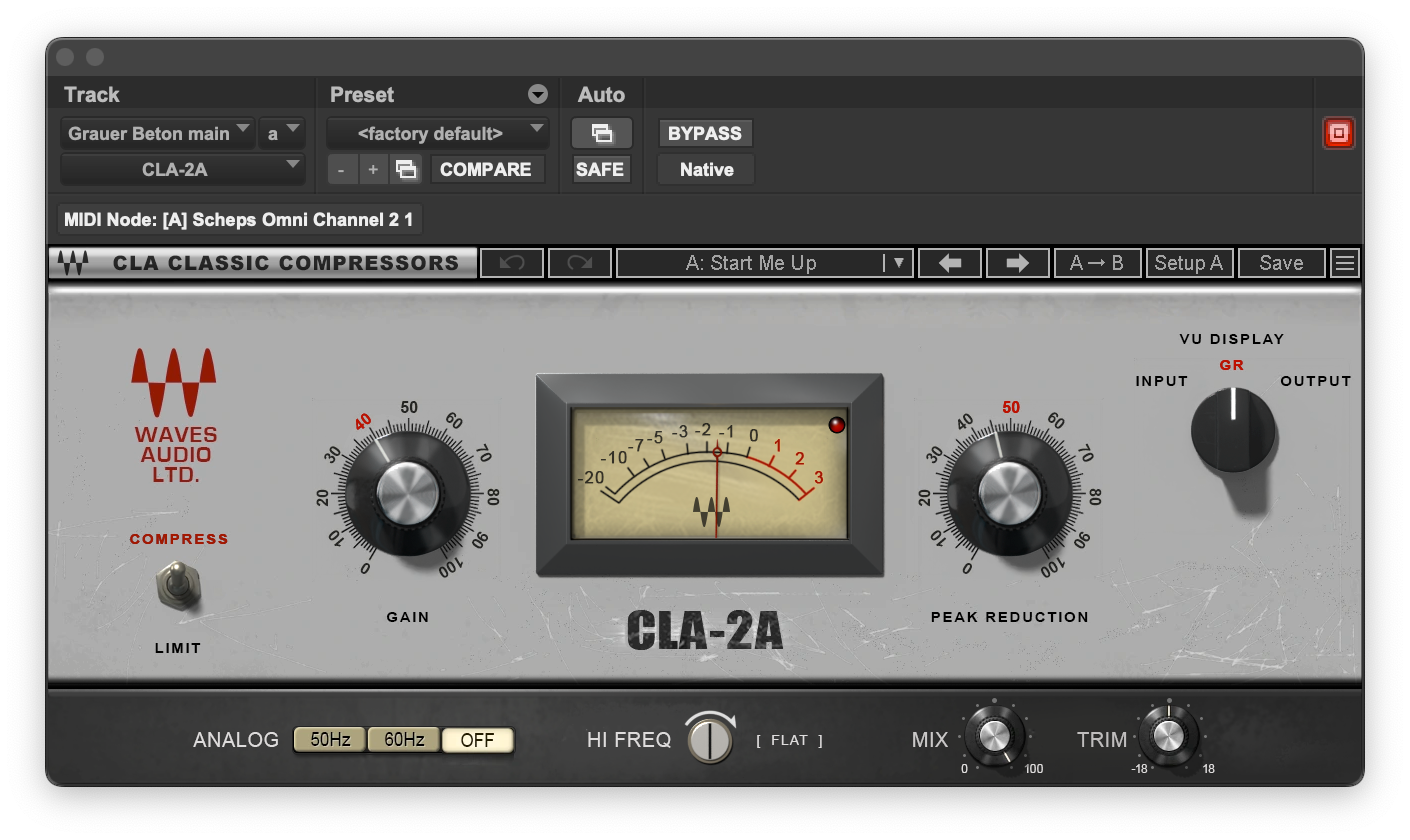Click the Undo arrow on the Waves toolbar
This screenshot has width=1410, height=840.
(x=511, y=262)
